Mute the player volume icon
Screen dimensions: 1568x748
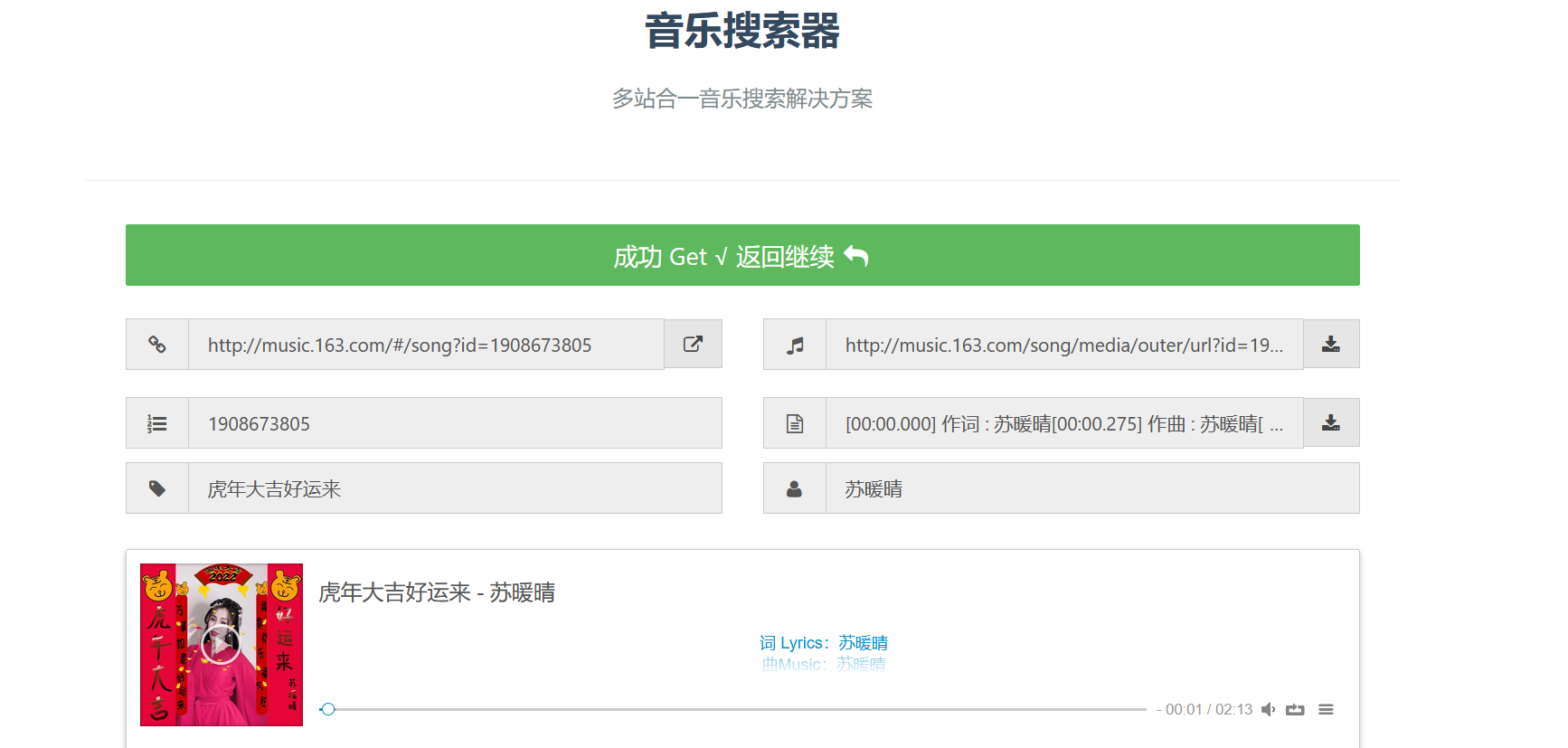tap(1268, 709)
